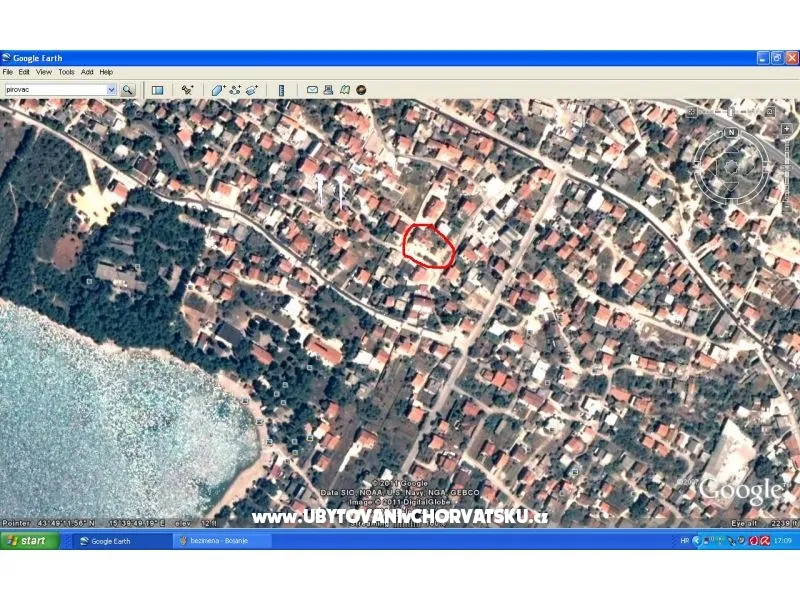Click the red antivirus icon in system tray
The width and height of the screenshot is (800, 600).
point(765,541)
